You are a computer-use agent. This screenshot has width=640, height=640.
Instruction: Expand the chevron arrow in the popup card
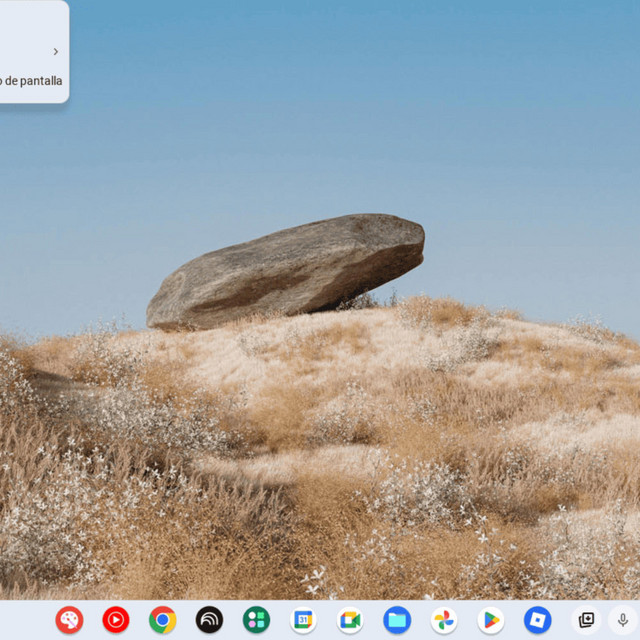click(56, 51)
